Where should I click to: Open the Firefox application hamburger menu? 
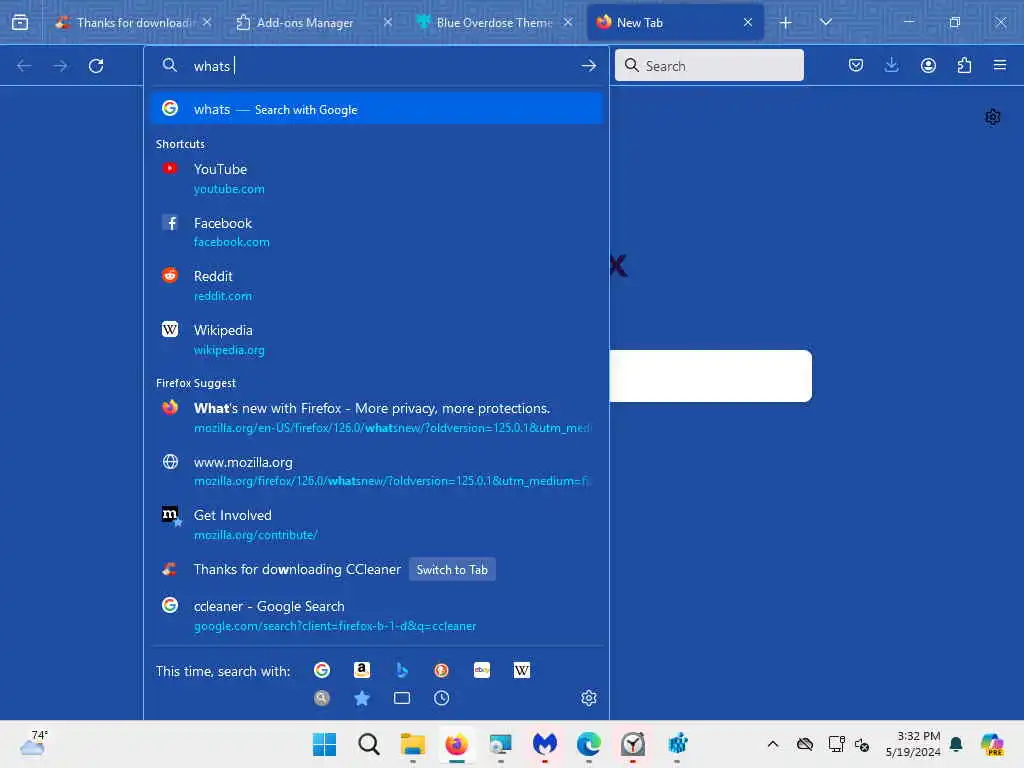point(1000,65)
